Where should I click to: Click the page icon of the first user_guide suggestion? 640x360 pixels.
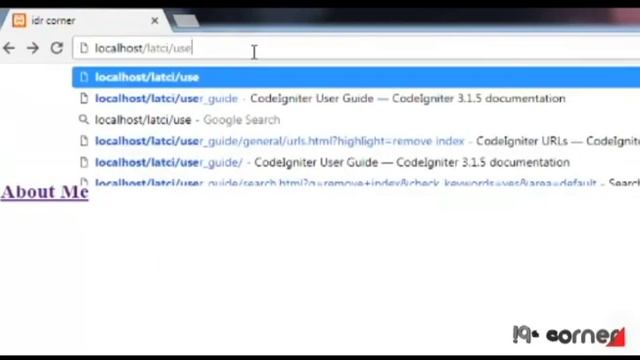(84, 98)
